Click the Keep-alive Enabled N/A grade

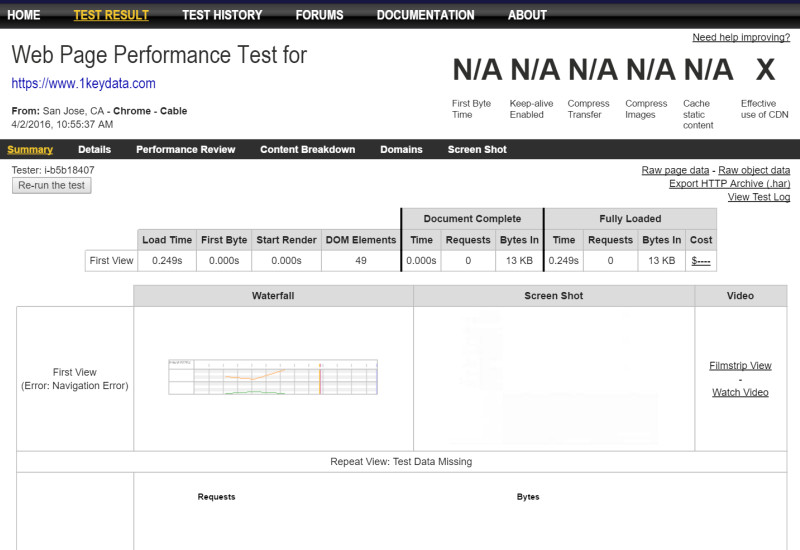pos(535,70)
